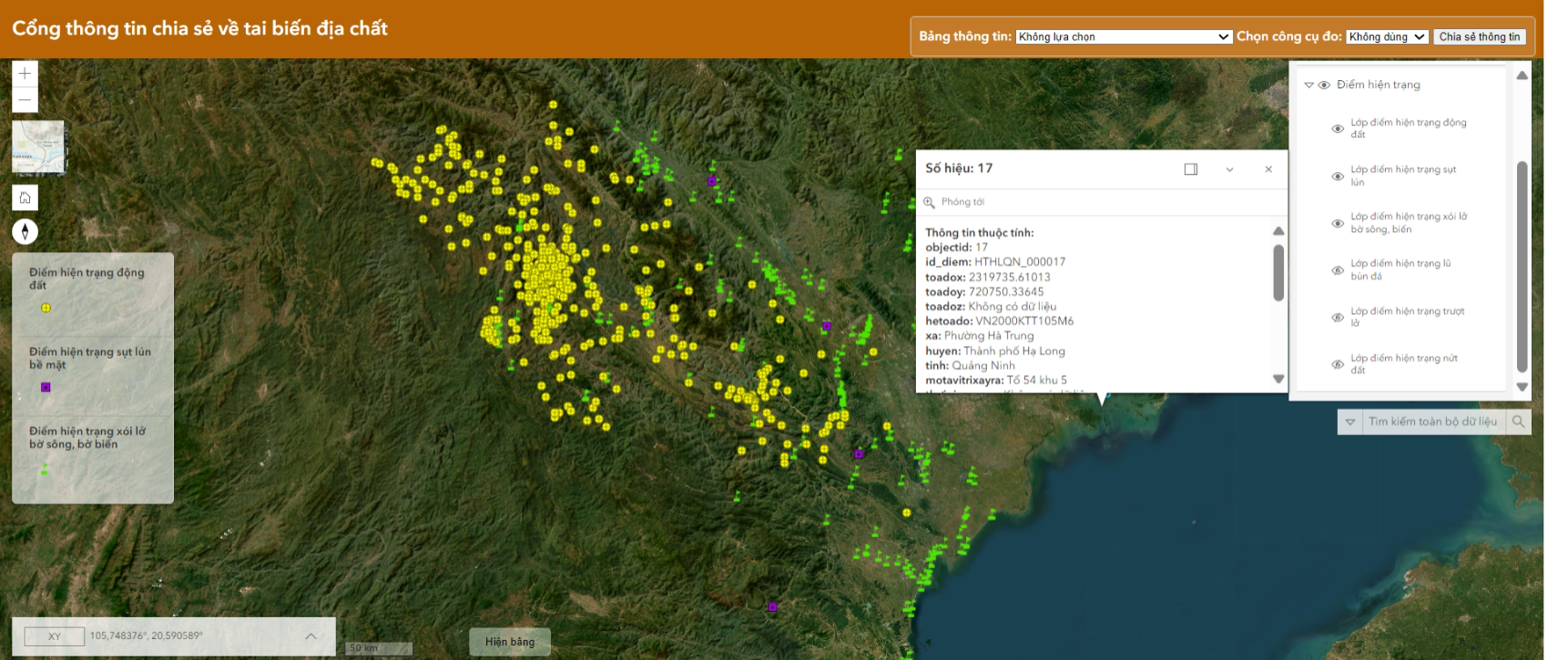Click the layer list scrollbar thumb

click(x=1522, y=267)
